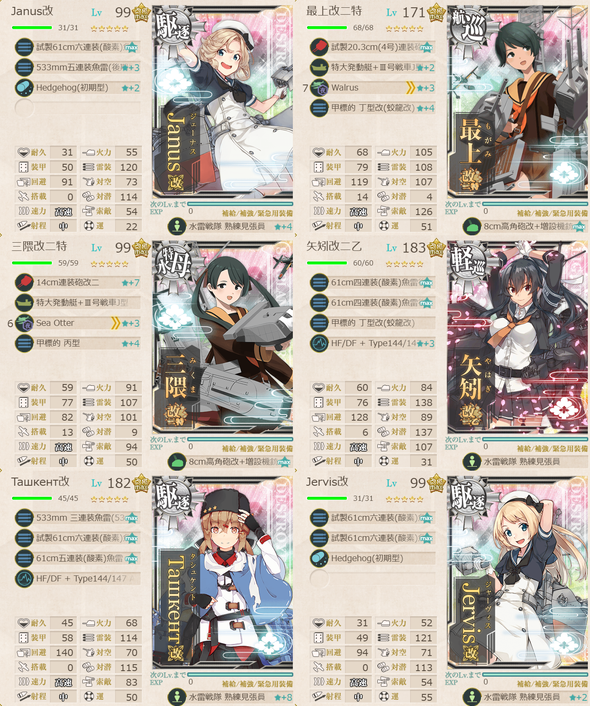Click the Hedgehog depth charge icon on Janus改

24,87
